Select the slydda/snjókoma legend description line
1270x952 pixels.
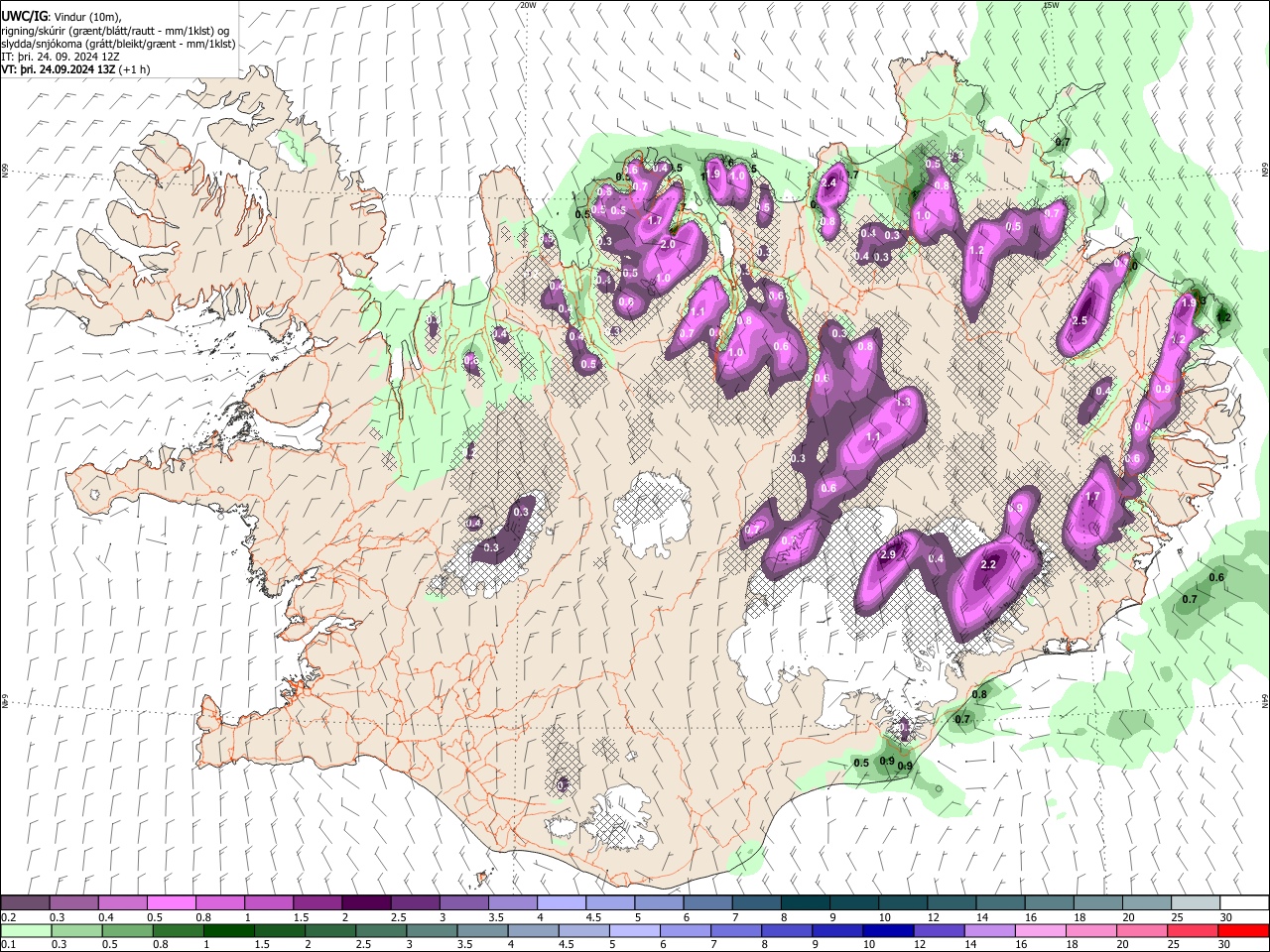tap(118, 44)
